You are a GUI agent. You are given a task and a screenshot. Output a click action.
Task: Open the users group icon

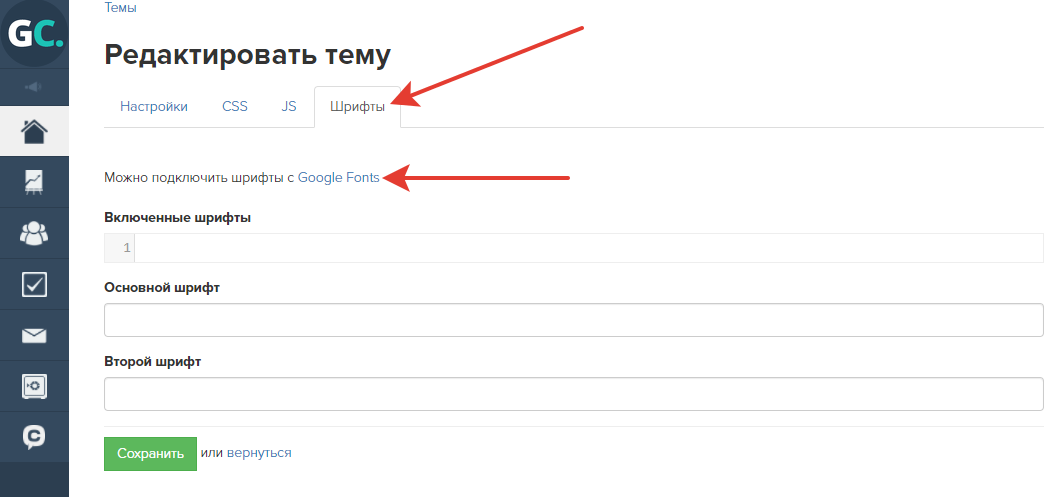[34, 233]
